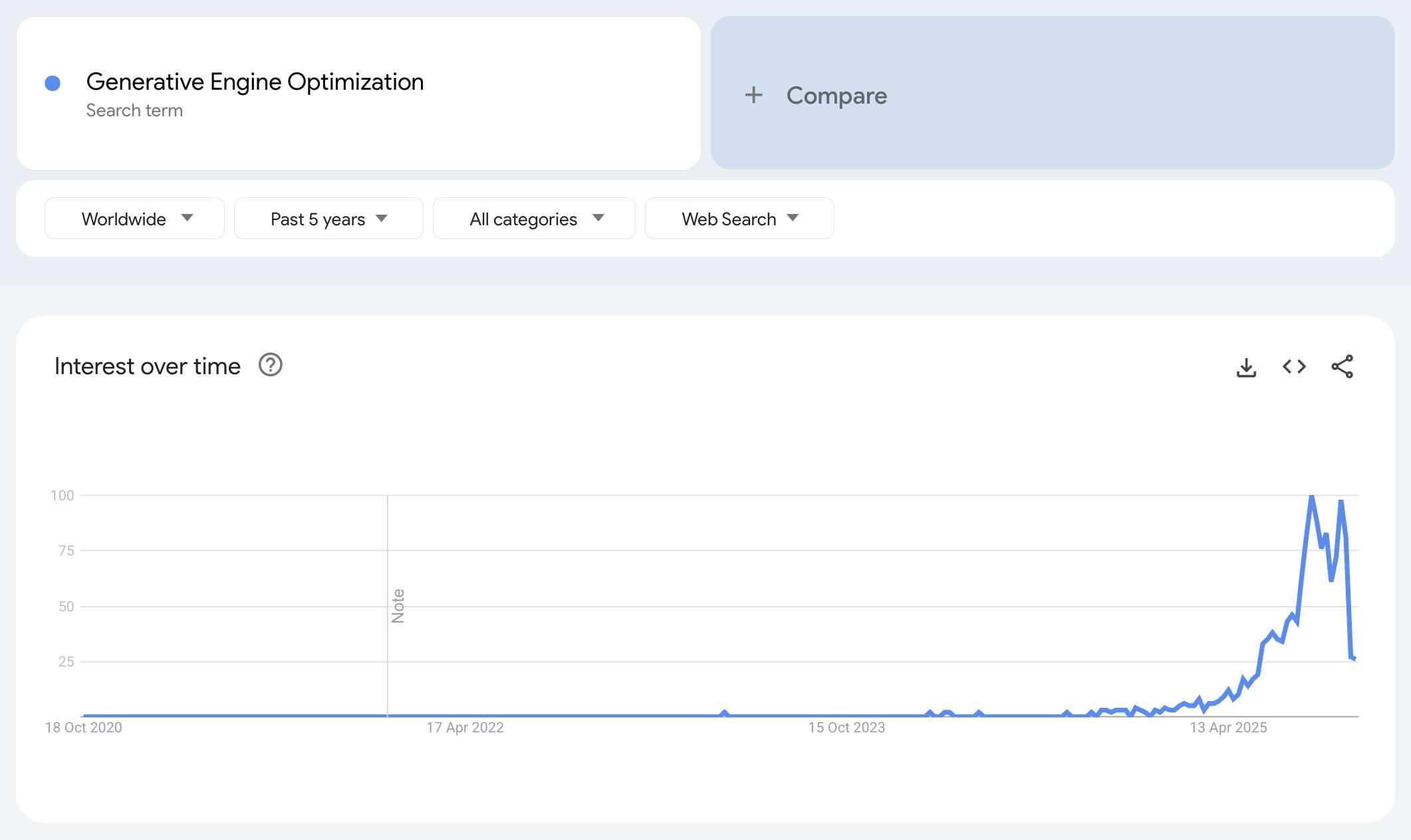Click the plus icon beside Compare
Image resolution: width=1411 pixels, height=840 pixels.
tap(753, 95)
